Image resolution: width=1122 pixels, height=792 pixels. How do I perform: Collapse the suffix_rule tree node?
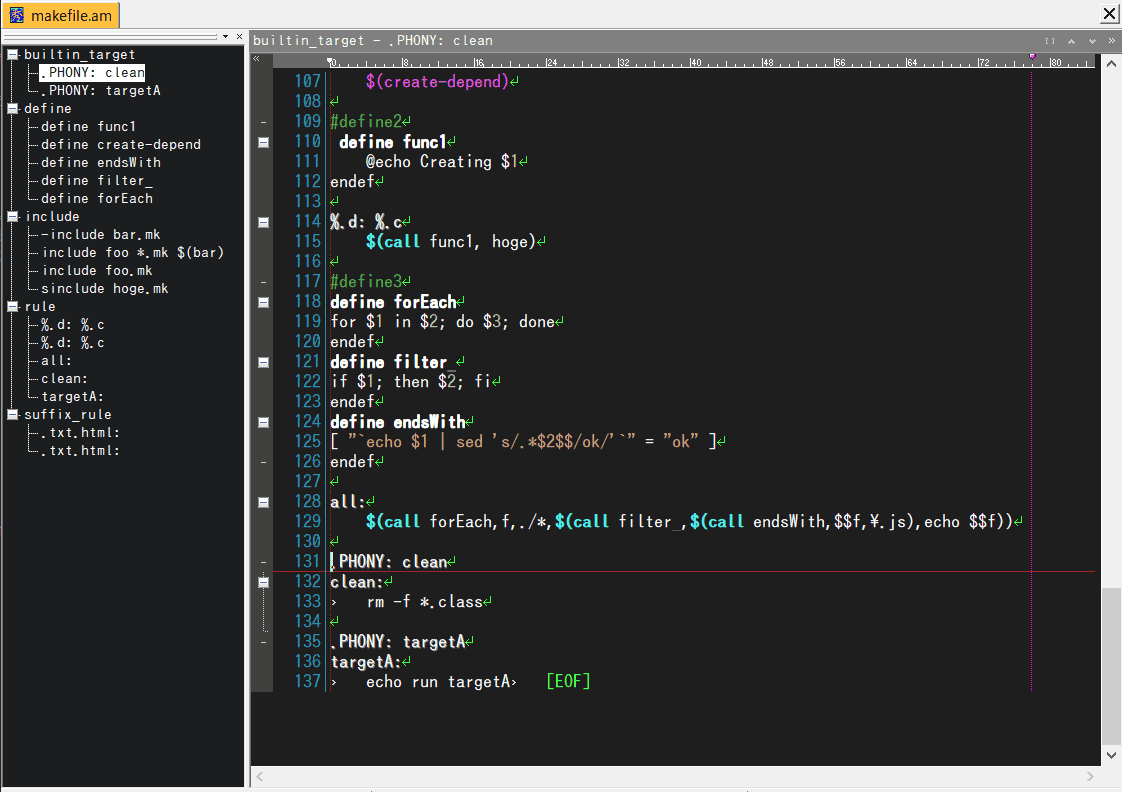tap(12, 414)
